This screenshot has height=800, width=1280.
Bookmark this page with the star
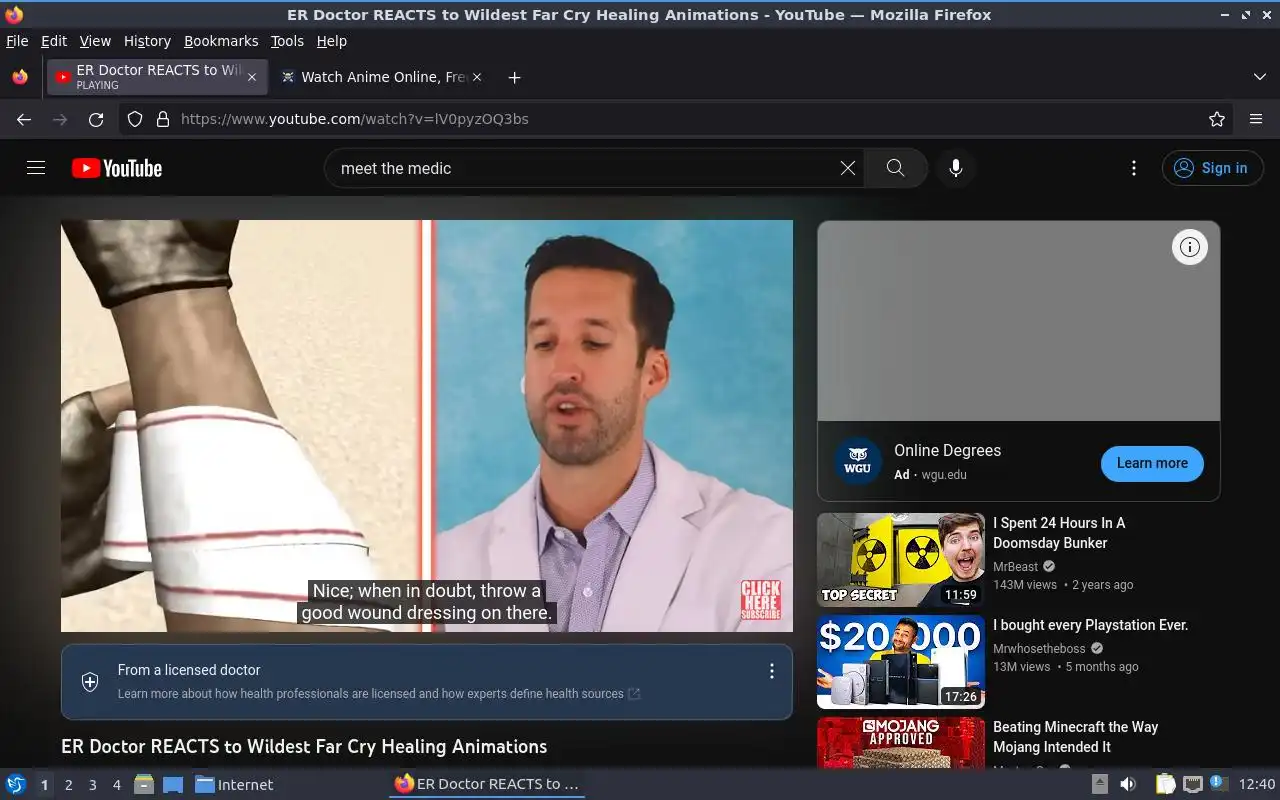(x=1217, y=119)
